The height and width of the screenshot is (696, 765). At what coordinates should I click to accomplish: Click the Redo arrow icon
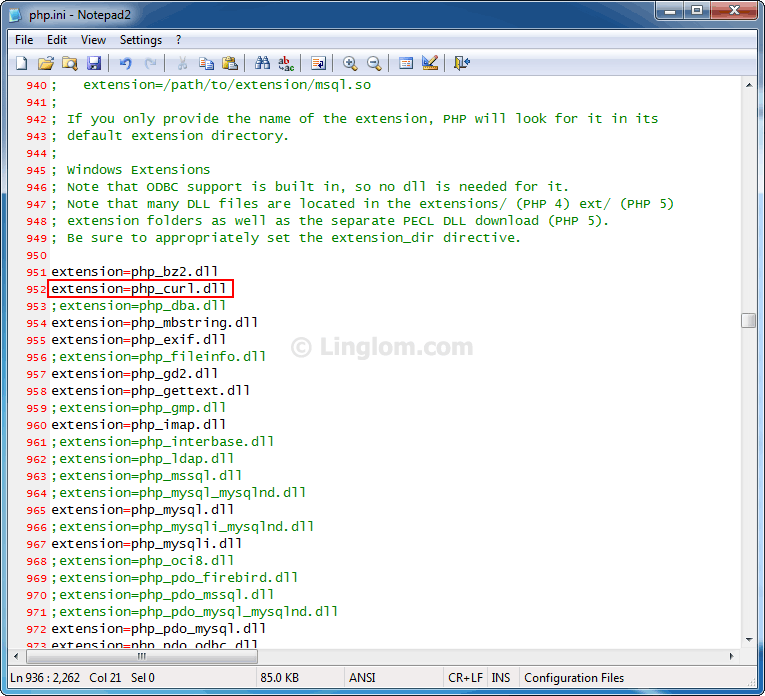[x=150, y=63]
